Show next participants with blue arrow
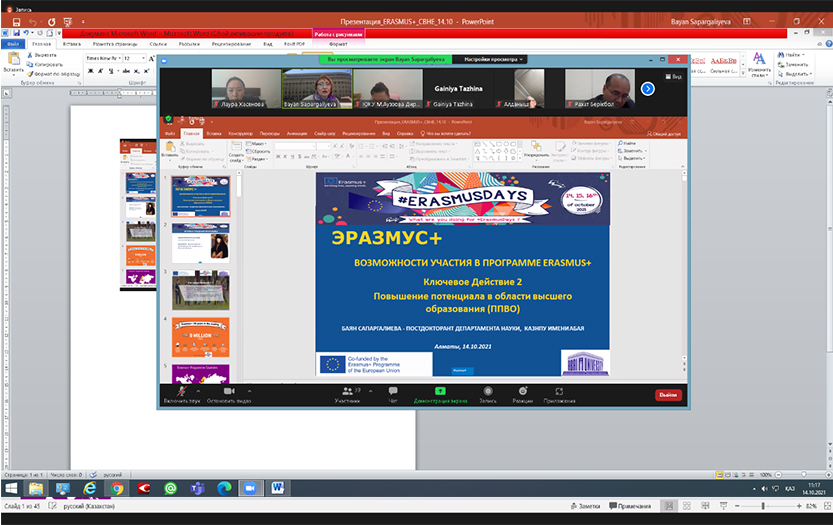 647,89
